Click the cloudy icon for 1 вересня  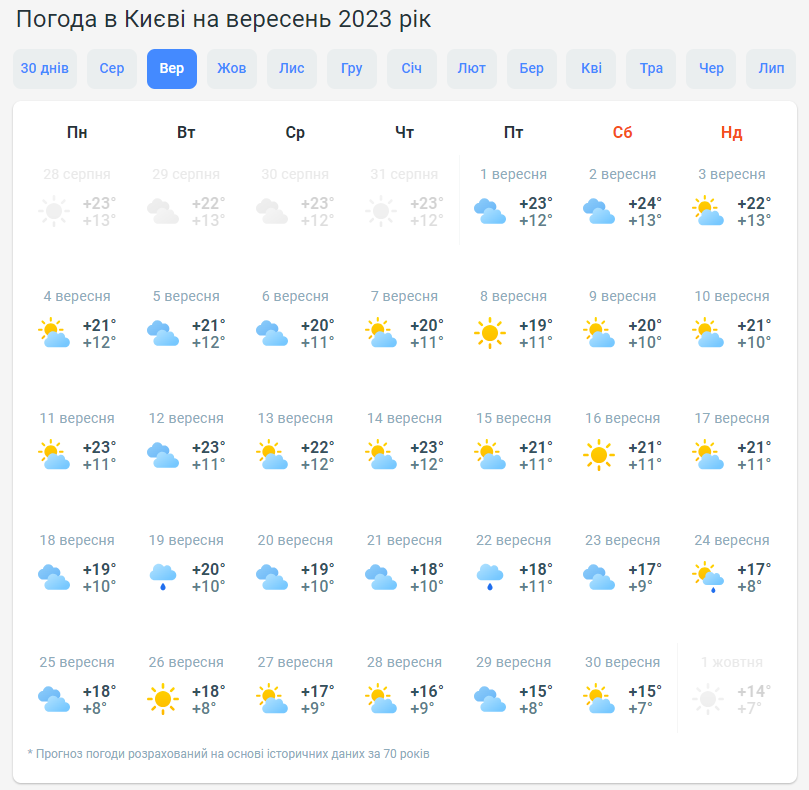(x=489, y=211)
